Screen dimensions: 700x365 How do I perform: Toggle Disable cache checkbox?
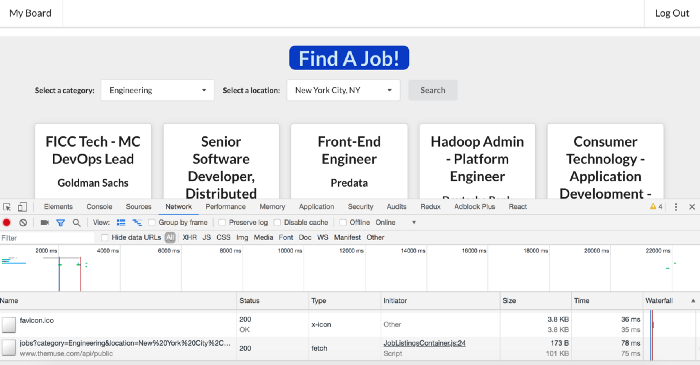[277, 222]
